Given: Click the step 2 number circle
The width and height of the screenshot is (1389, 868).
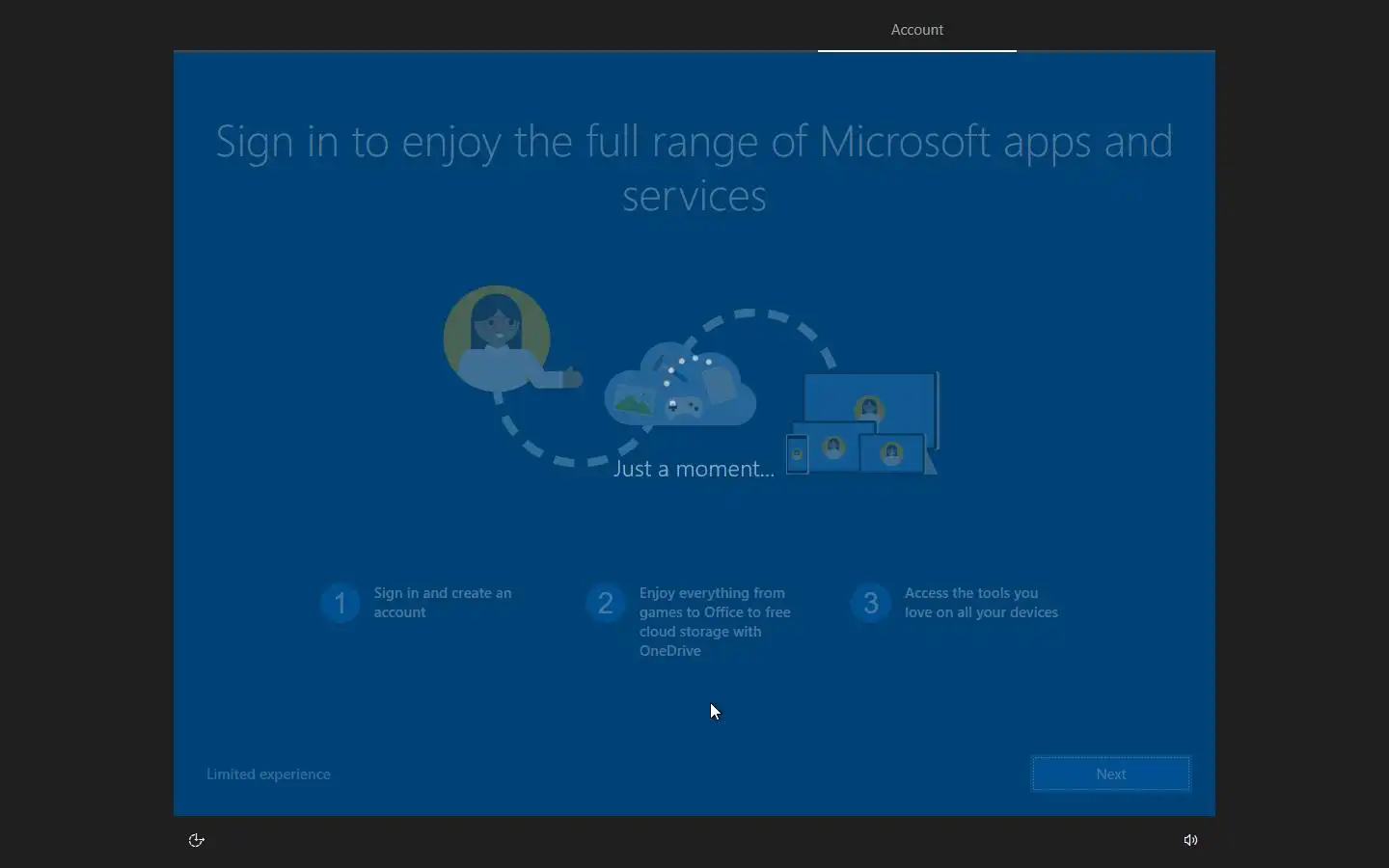Looking at the screenshot, I should click(605, 603).
